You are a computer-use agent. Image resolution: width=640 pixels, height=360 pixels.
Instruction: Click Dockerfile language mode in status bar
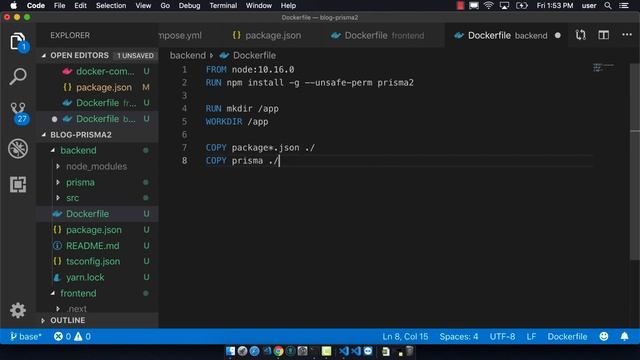pyautogui.click(x=567, y=336)
